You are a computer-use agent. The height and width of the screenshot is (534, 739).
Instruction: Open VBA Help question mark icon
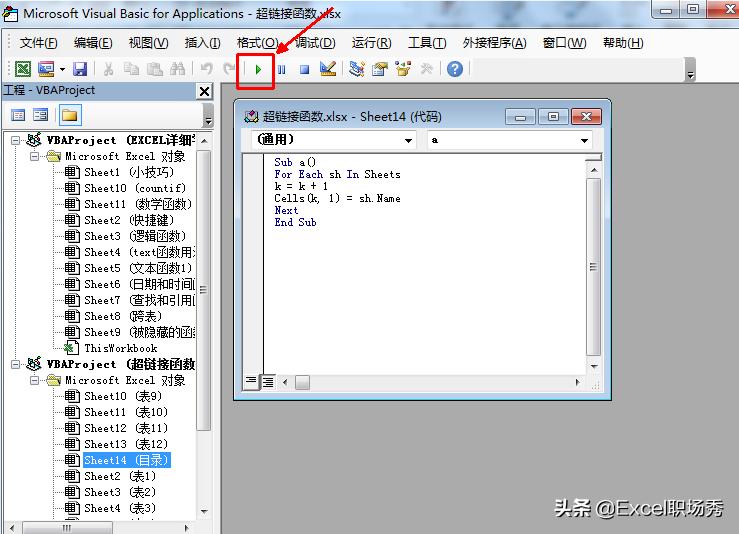(x=455, y=69)
